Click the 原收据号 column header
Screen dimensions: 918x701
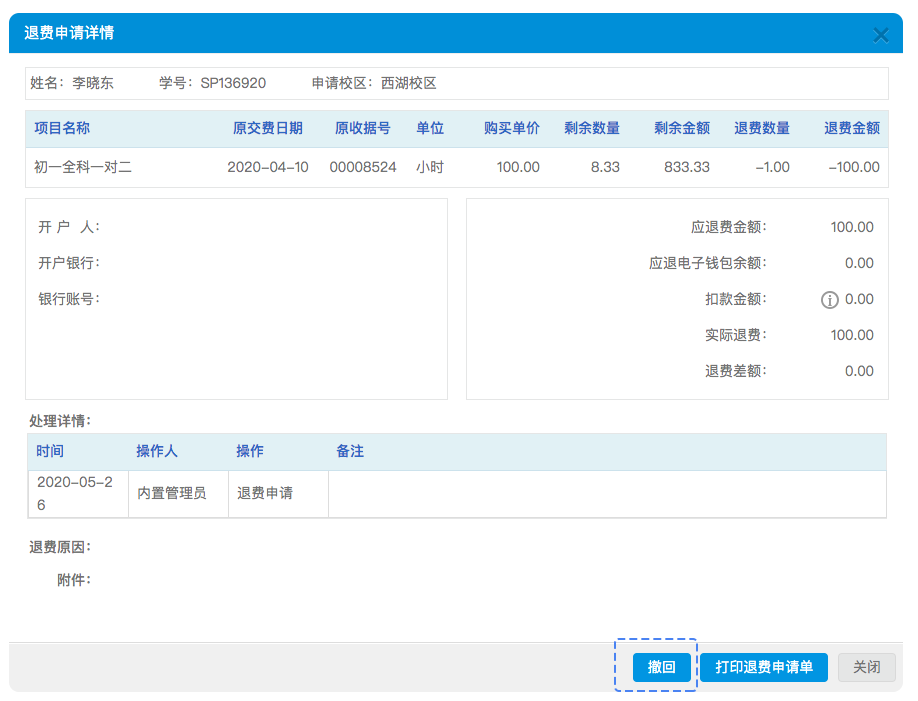click(x=362, y=128)
